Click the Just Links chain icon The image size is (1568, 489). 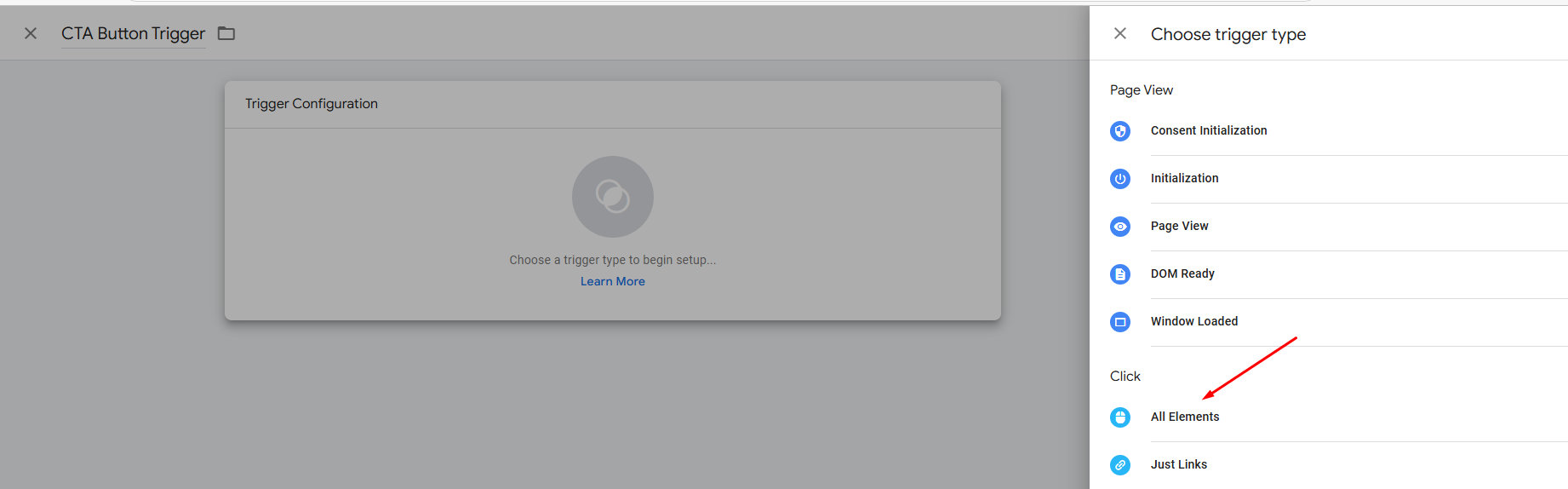[1120, 465]
